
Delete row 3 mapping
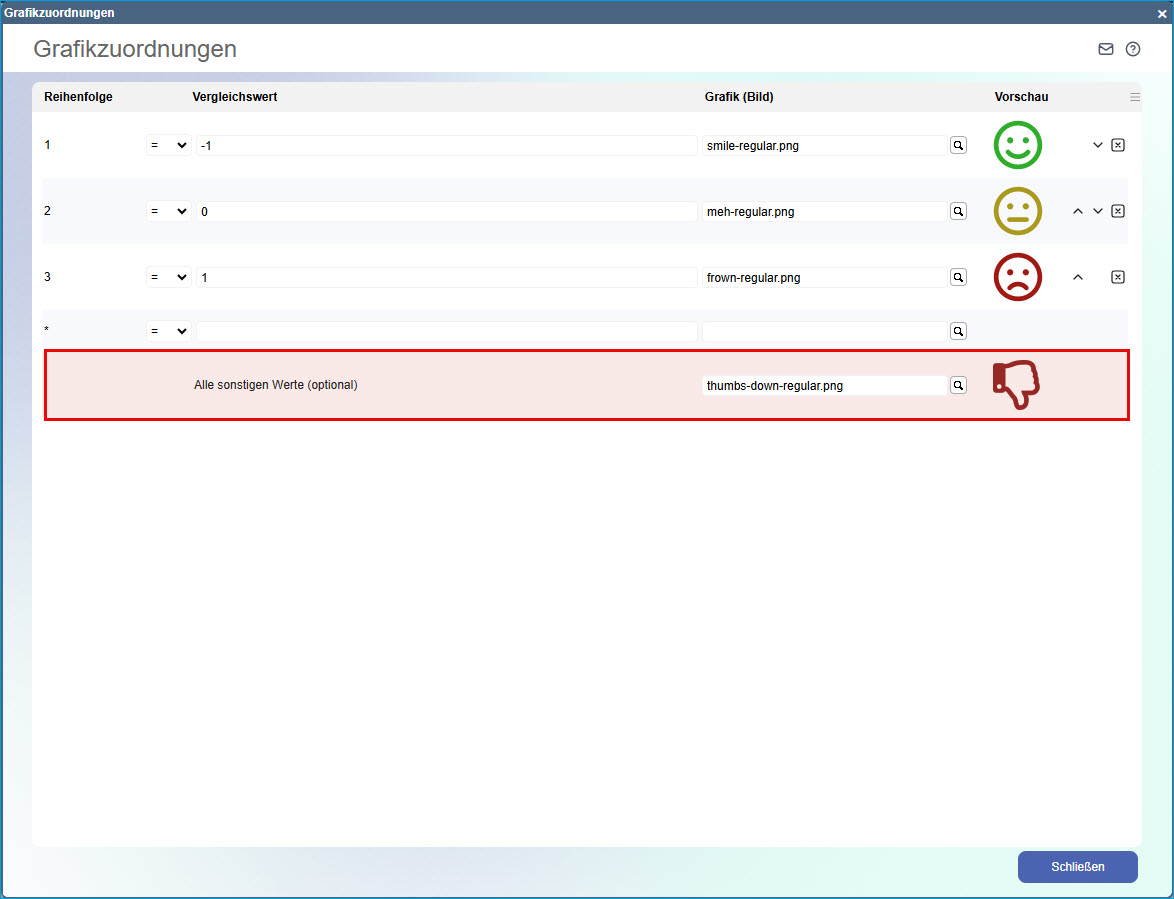pos(1118,277)
